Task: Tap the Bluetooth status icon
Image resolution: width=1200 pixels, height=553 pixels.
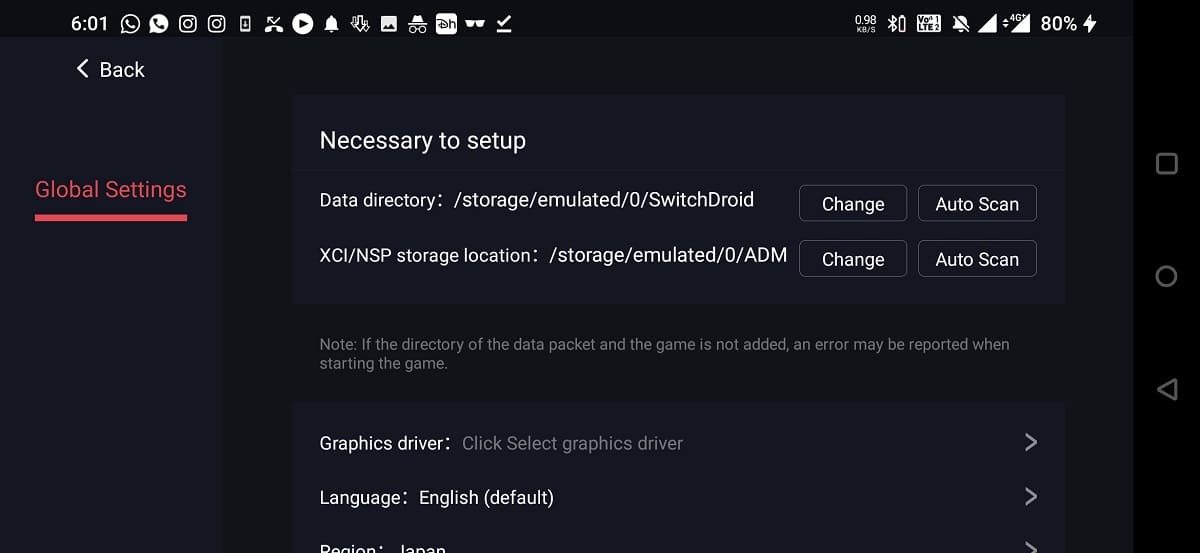Action: [897, 24]
